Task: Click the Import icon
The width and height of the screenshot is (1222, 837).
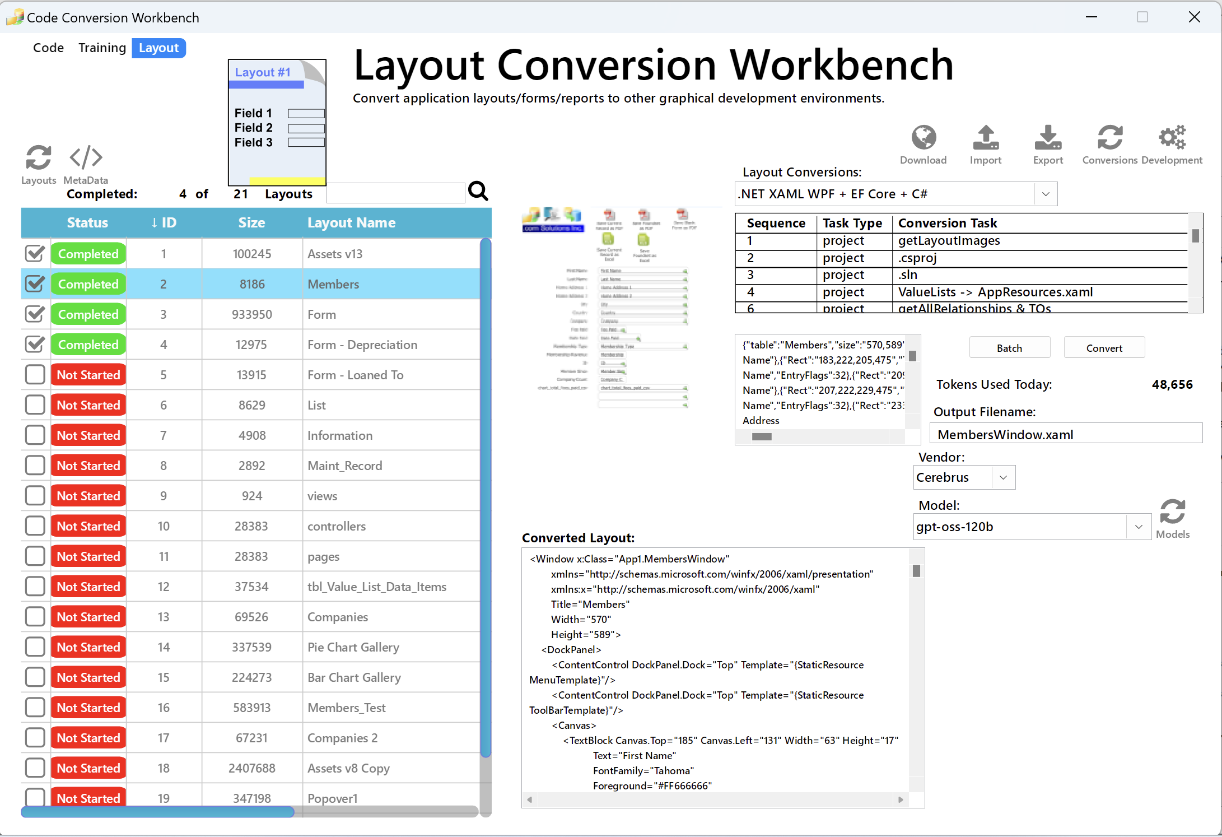Action: point(985,138)
